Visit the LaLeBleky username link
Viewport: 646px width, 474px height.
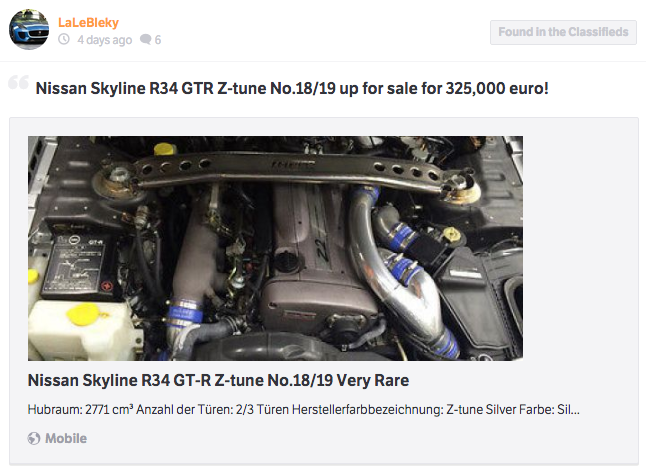(x=88, y=23)
